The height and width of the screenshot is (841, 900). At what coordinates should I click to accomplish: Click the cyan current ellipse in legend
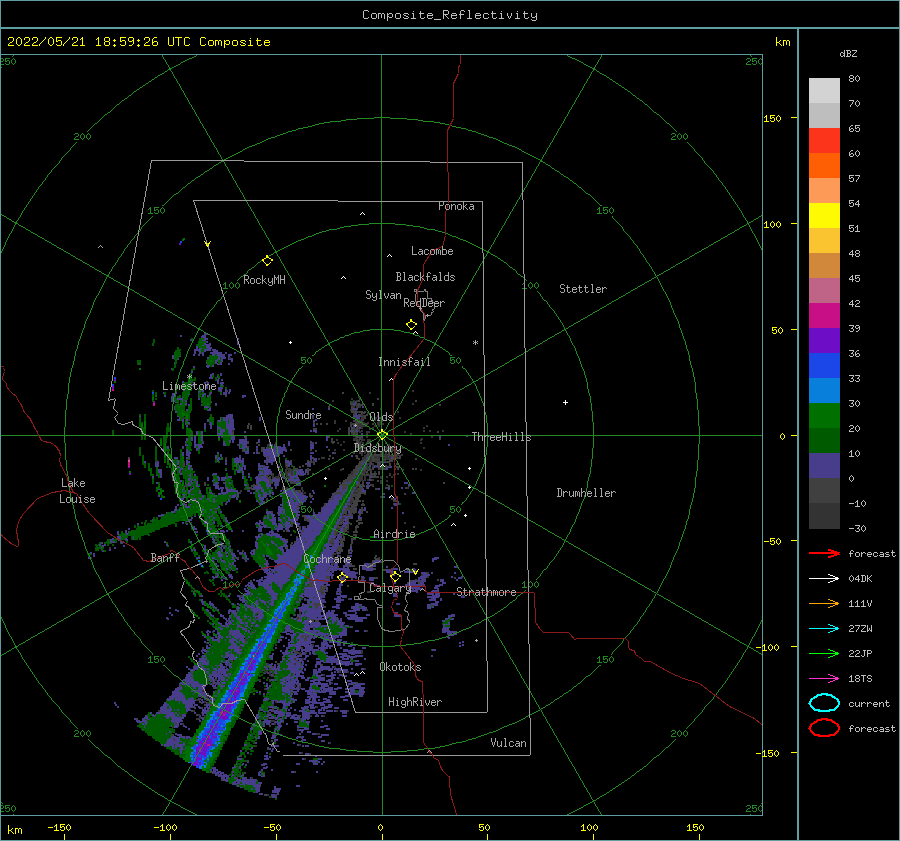tap(824, 703)
